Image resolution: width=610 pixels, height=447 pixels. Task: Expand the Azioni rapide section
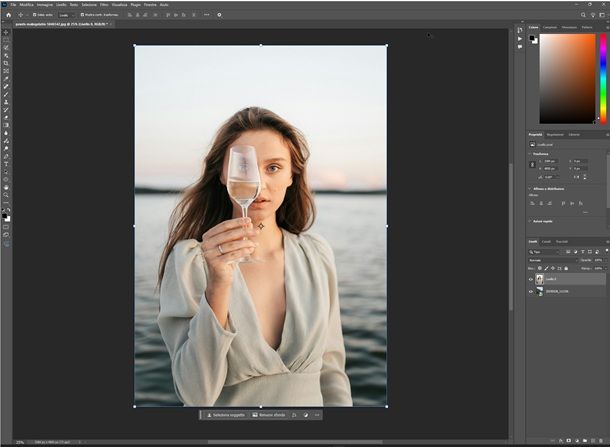[x=529, y=221]
